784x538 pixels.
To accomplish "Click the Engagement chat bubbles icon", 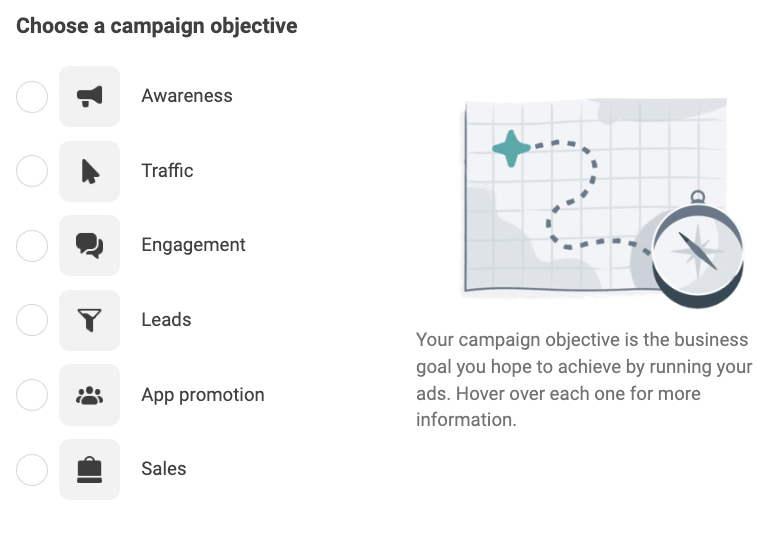I will tap(89, 245).
